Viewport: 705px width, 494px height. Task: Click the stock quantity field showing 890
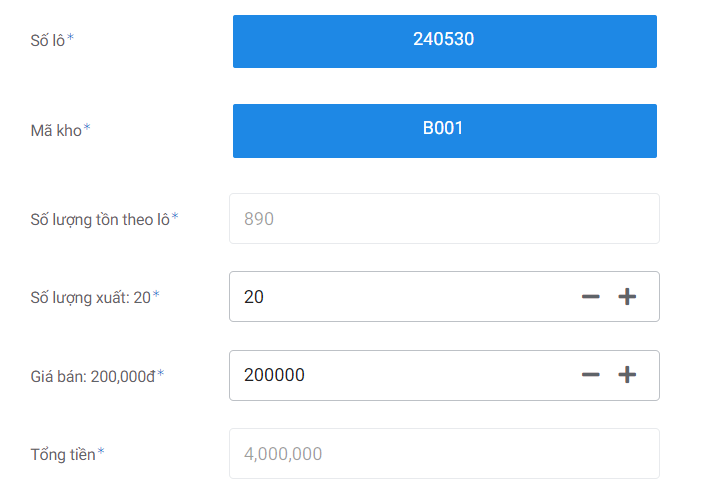(444, 218)
